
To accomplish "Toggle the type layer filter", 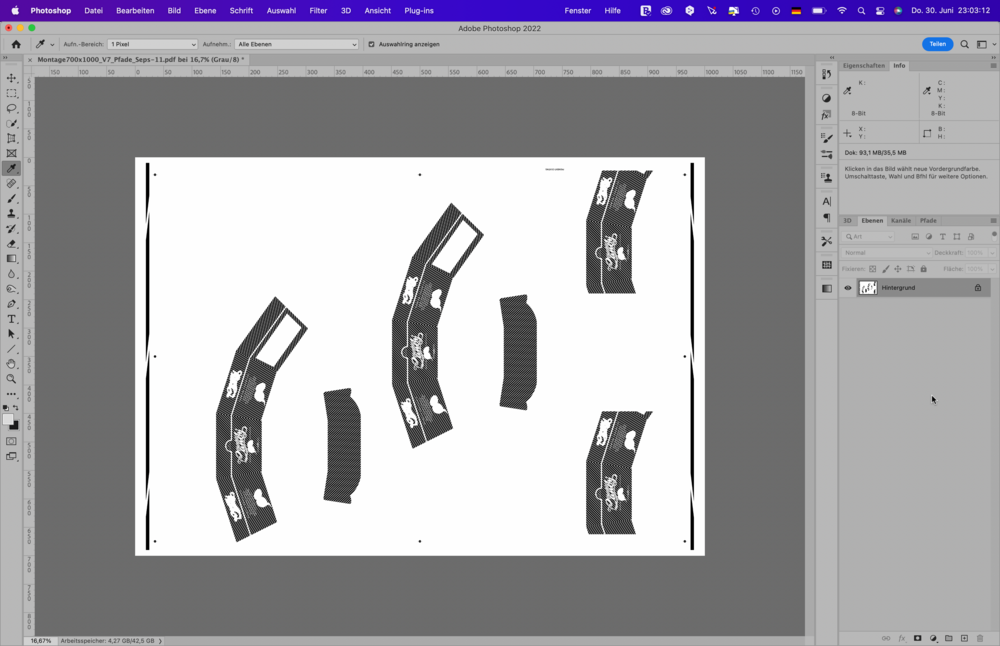I will click(x=943, y=237).
